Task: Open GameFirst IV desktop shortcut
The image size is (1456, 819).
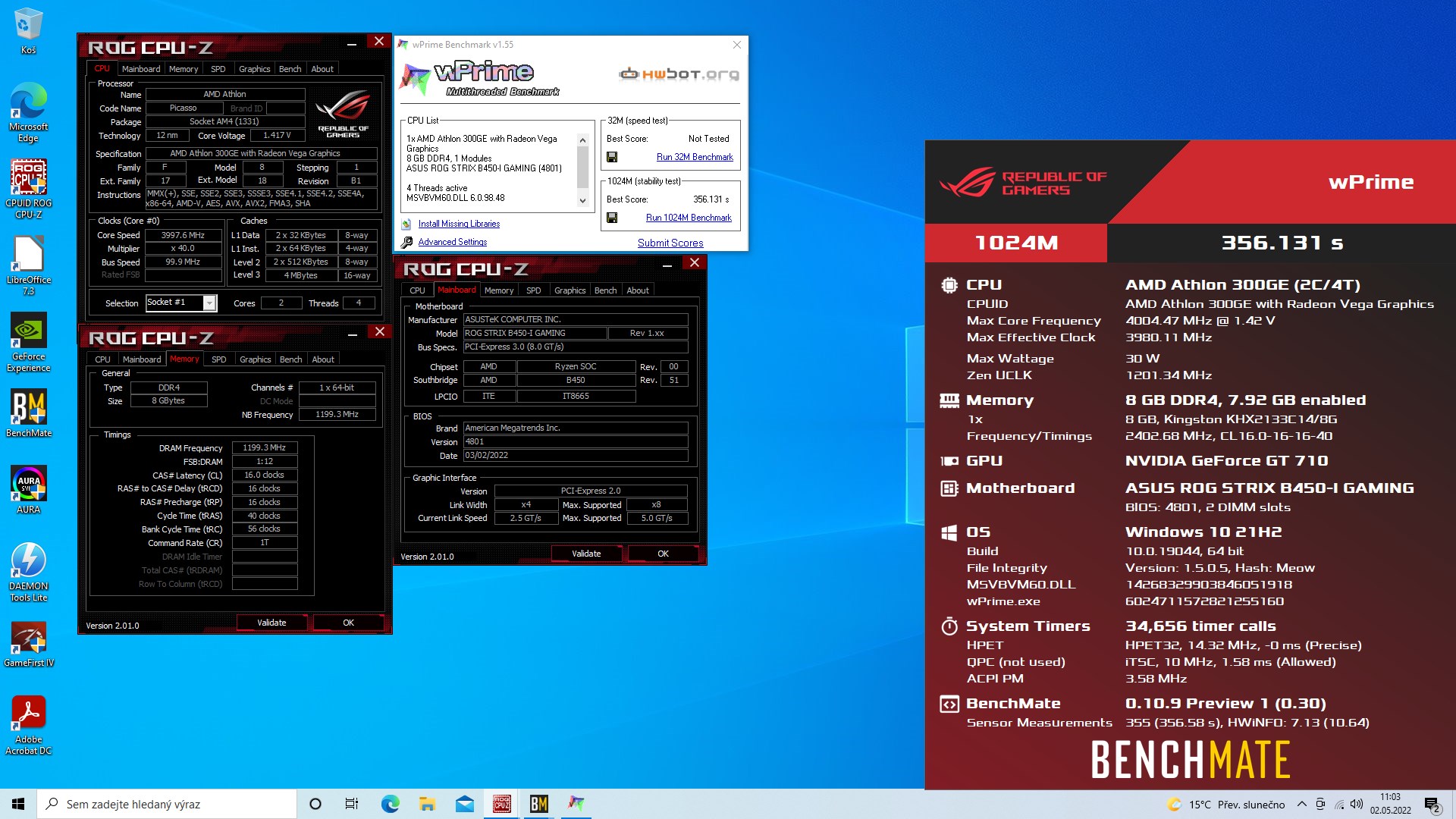Action: (x=28, y=644)
